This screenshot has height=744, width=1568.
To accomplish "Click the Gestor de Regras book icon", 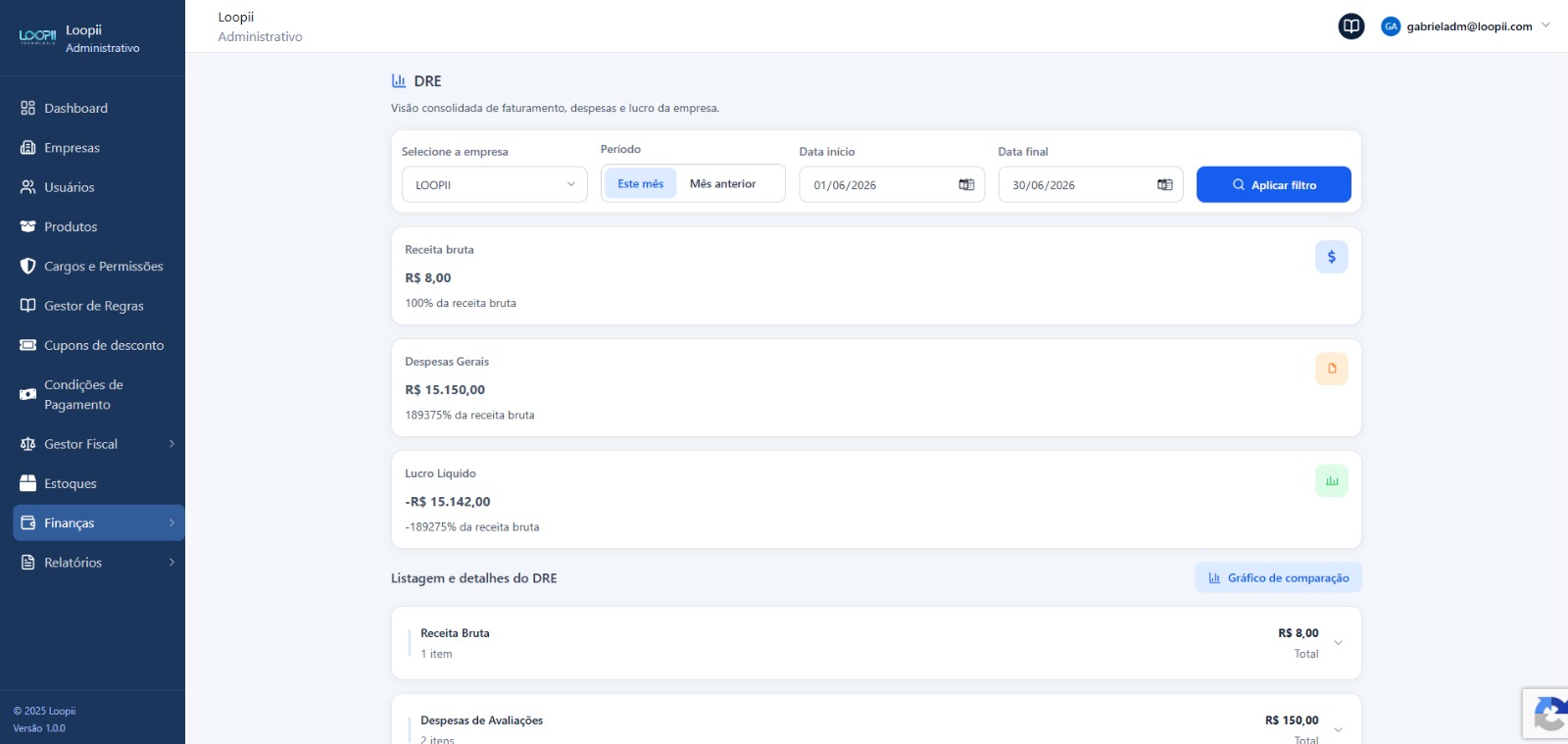I will (x=27, y=305).
